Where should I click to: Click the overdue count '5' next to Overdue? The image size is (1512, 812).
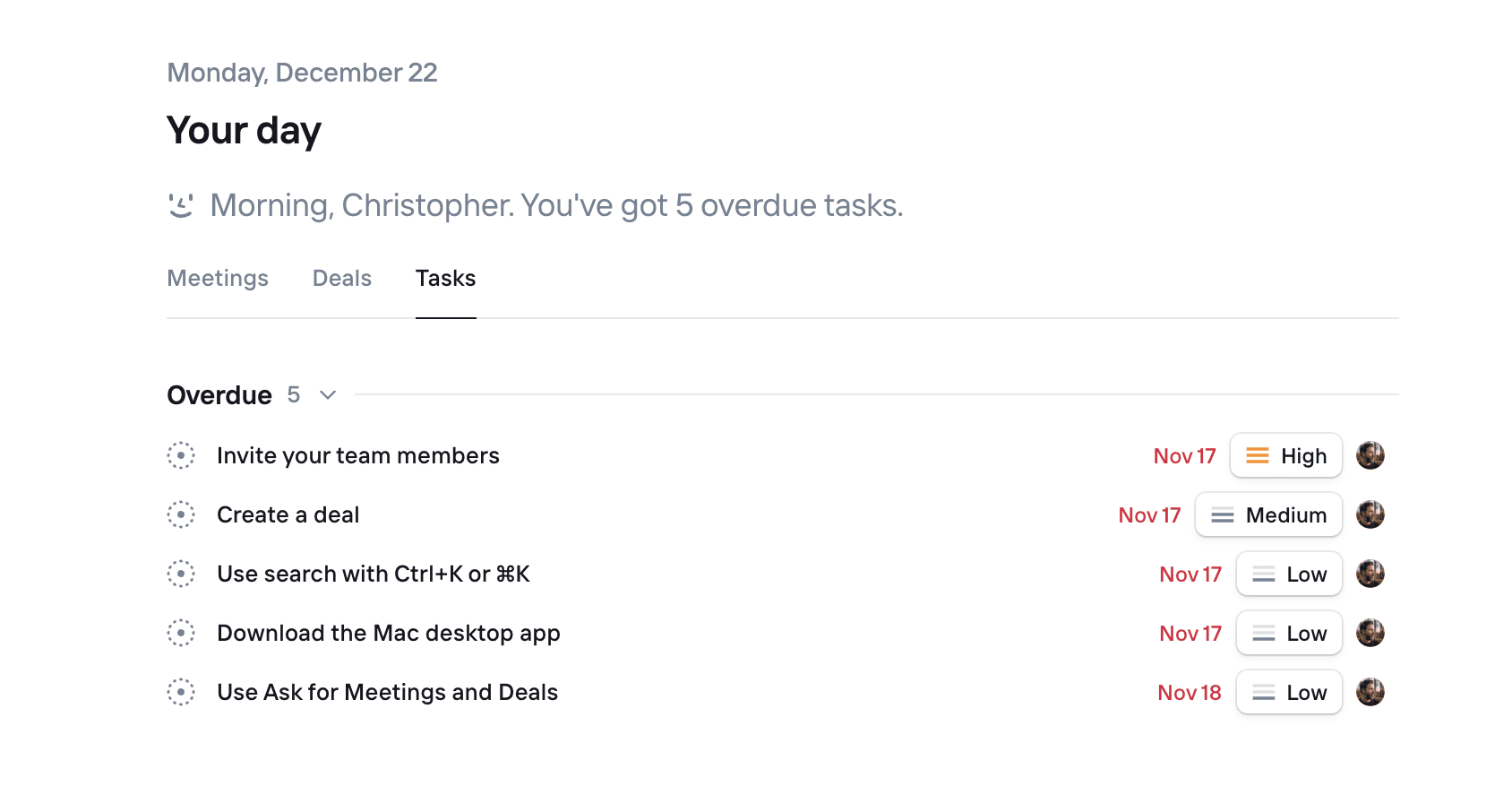(293, 394)
